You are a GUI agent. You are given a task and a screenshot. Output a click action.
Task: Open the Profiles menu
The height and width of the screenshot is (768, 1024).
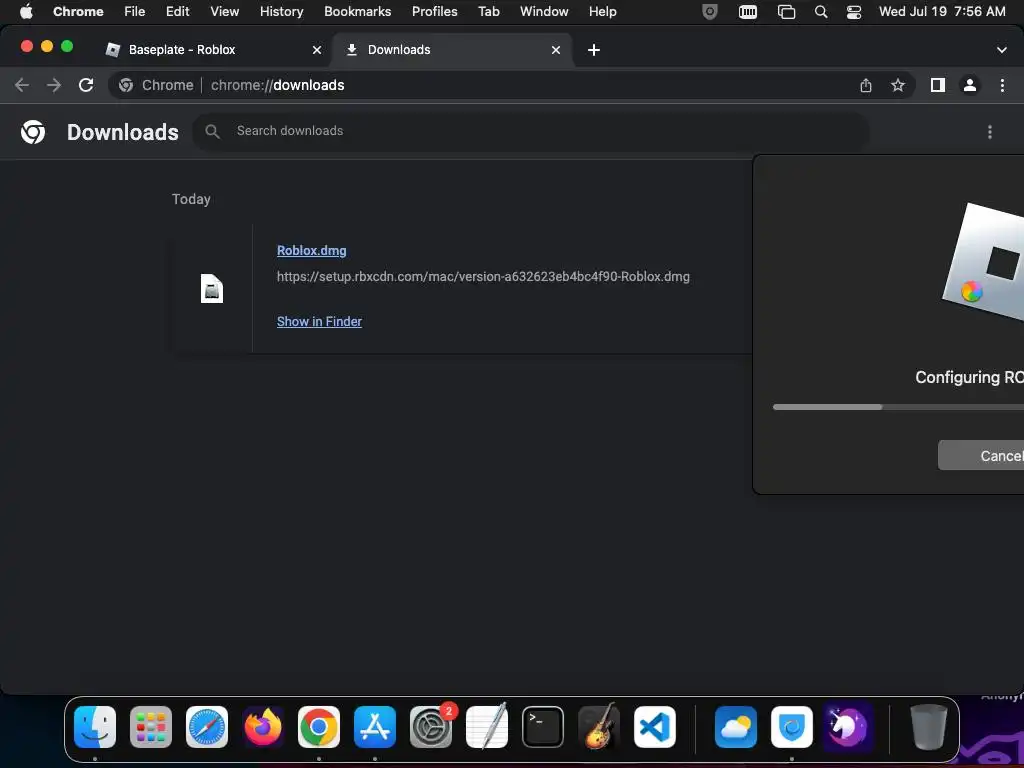435,12
